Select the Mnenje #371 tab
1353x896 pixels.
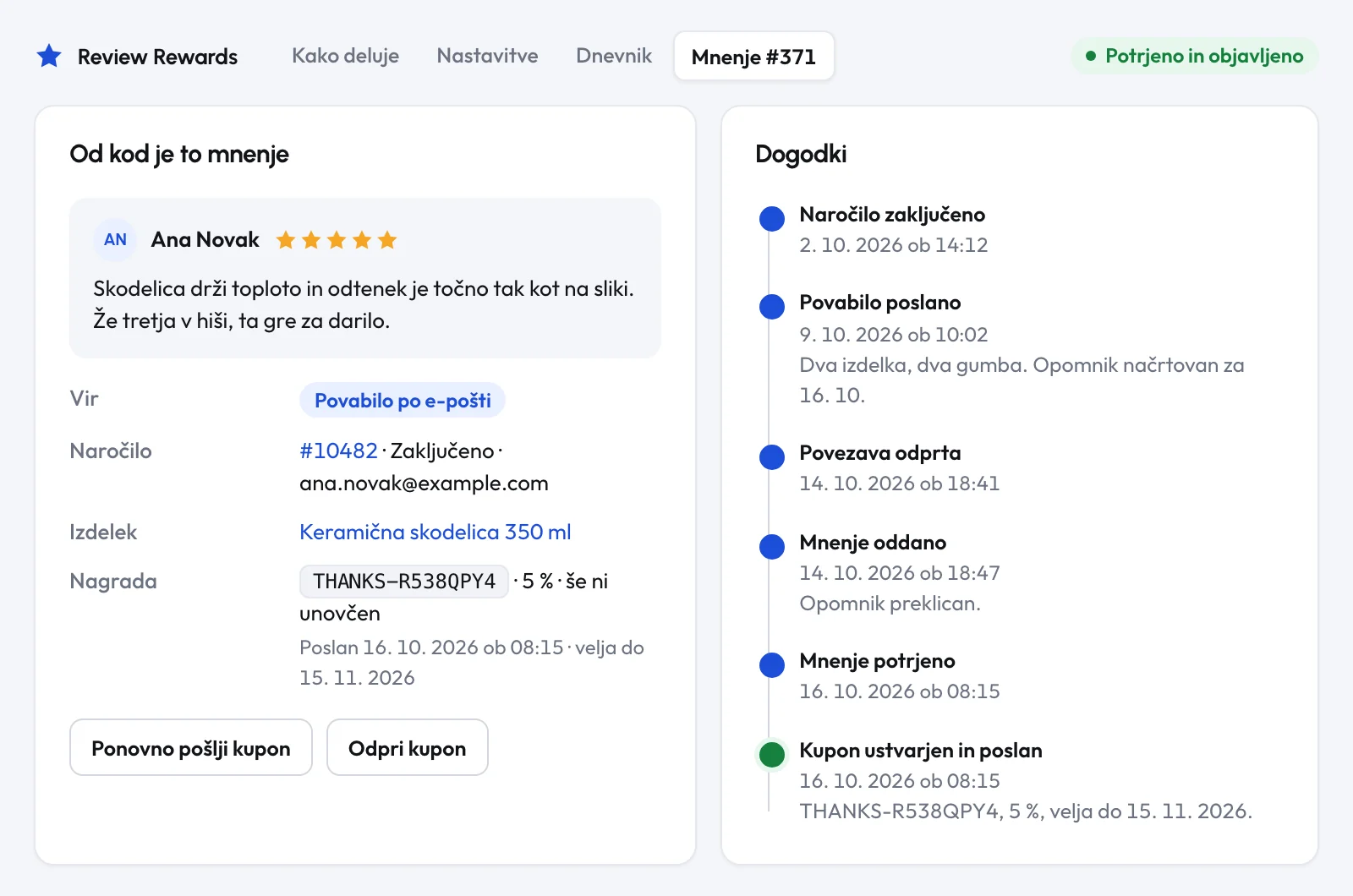click(x=753, y=57)
